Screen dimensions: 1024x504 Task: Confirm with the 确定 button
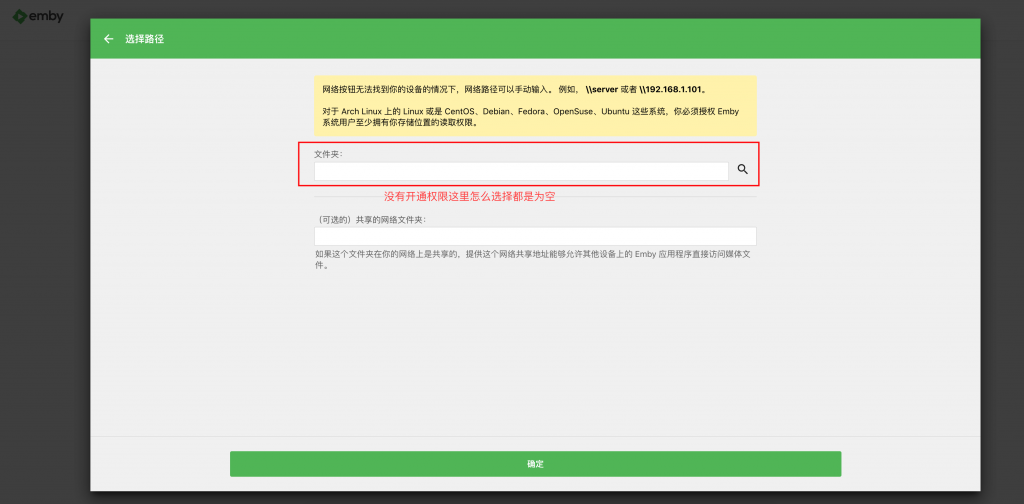click(x=535, y=464)
